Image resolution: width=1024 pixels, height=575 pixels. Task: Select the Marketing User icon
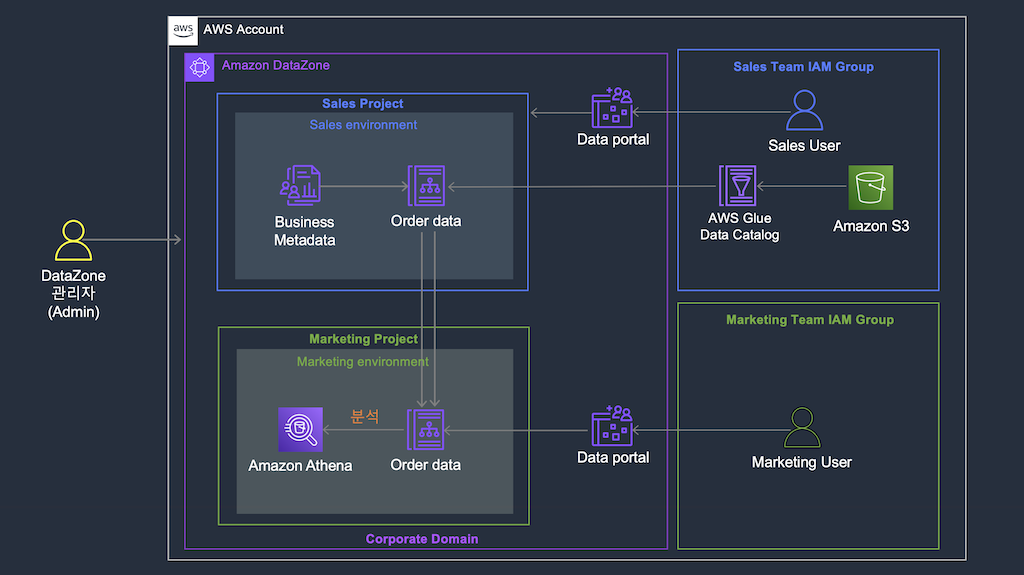(802, 427)
